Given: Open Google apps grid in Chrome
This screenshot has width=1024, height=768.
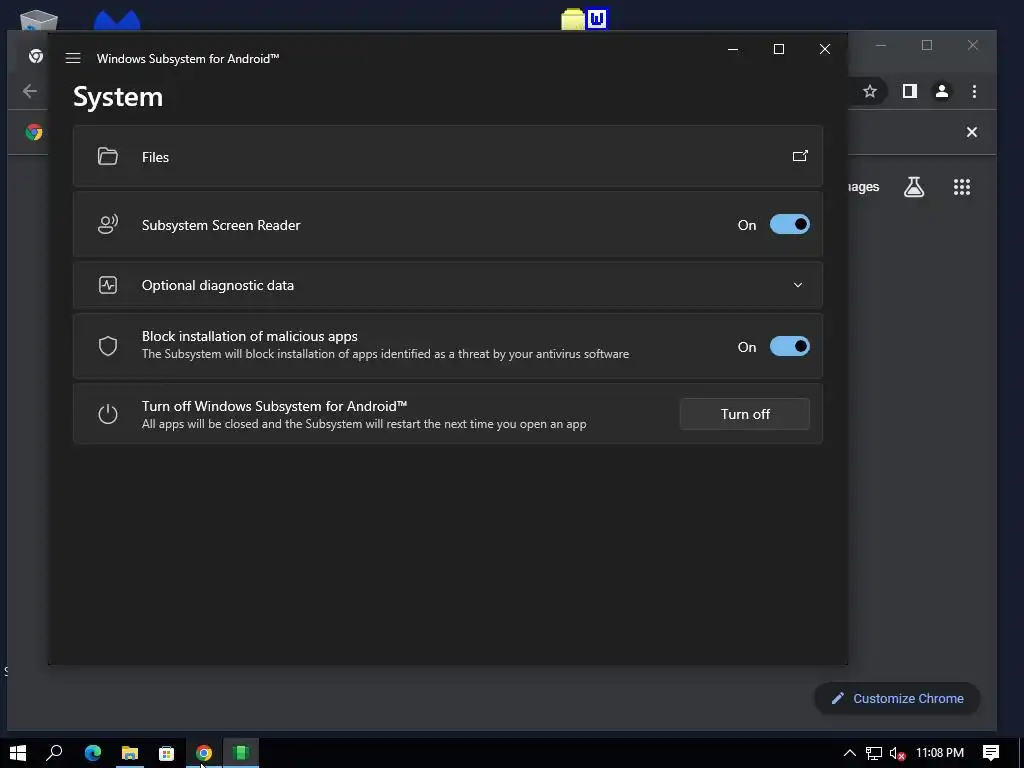Looking at the screenshot, I should (961, 187).
